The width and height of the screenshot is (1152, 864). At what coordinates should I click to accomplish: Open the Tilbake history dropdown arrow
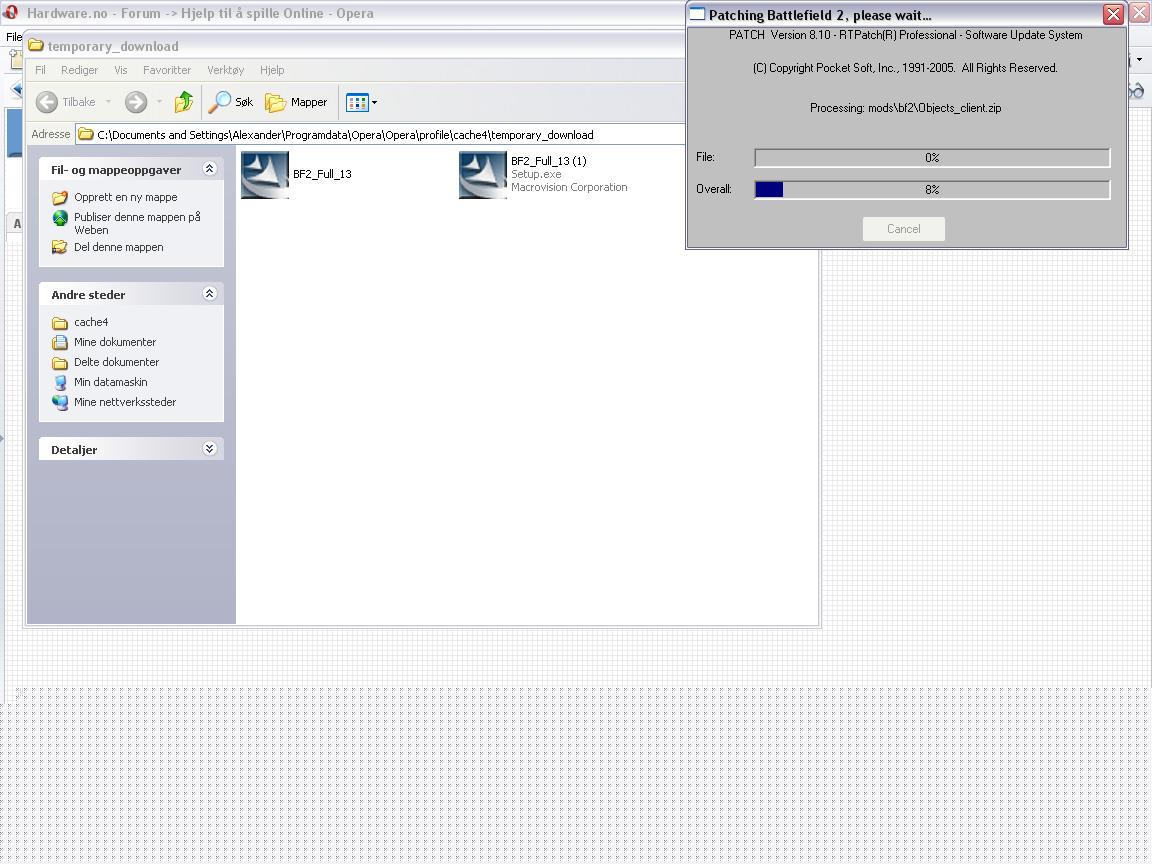point(108,102)
